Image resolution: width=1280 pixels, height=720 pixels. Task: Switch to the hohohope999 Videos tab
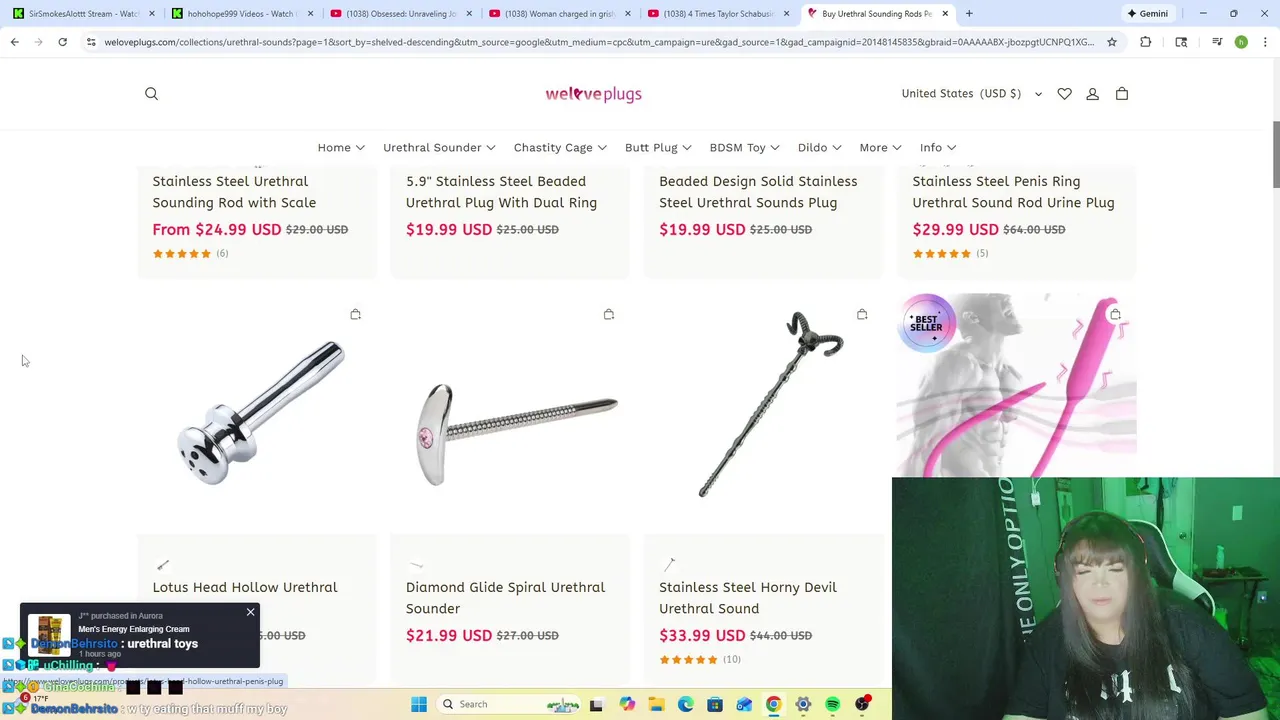coord(242,14)
